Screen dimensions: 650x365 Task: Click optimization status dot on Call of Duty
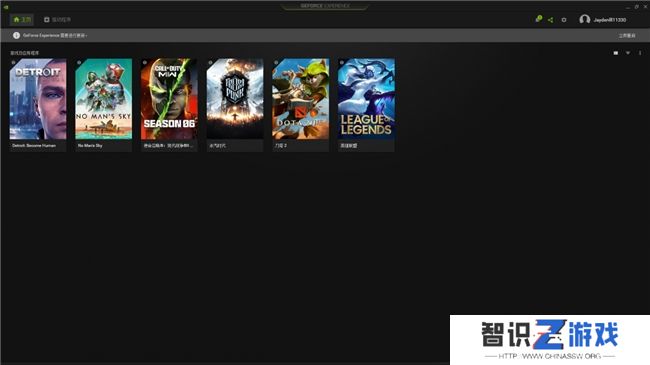(145, 63)
